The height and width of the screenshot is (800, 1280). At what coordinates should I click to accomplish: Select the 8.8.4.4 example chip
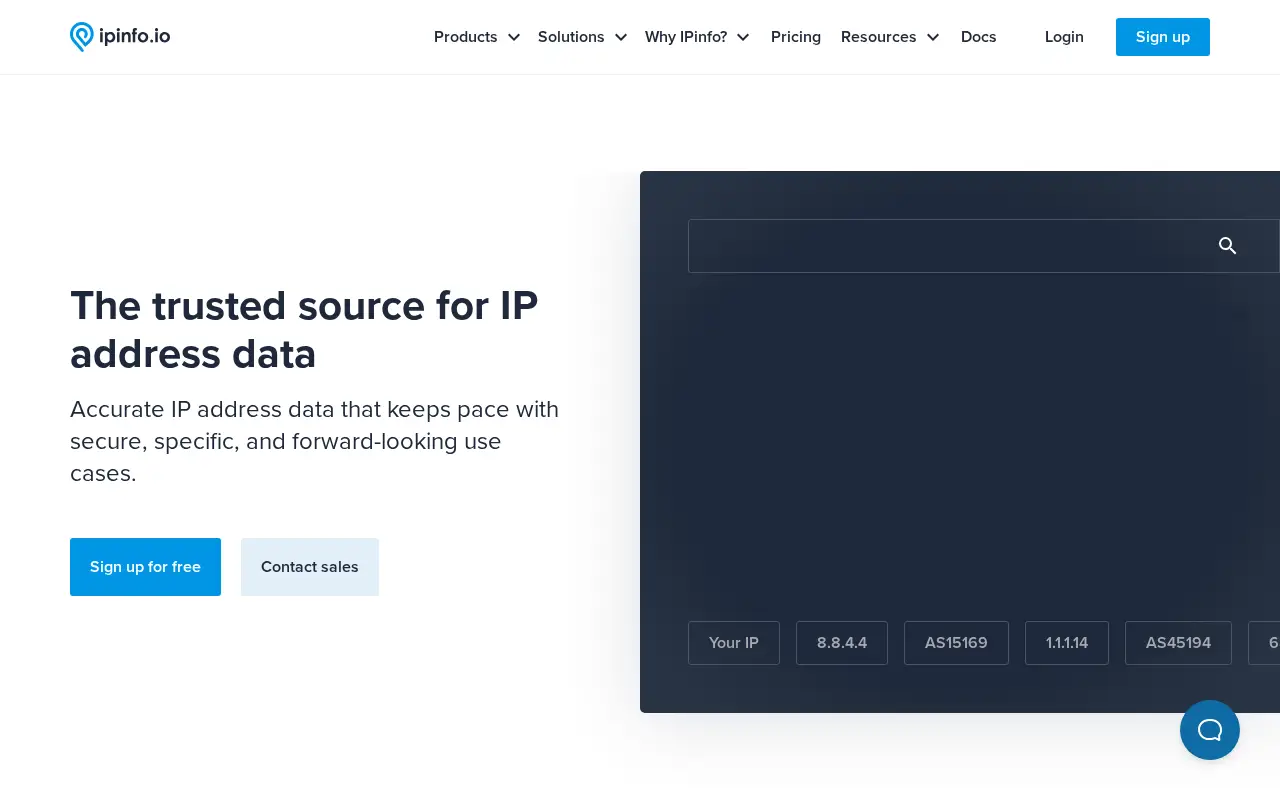tap(842, 643)
